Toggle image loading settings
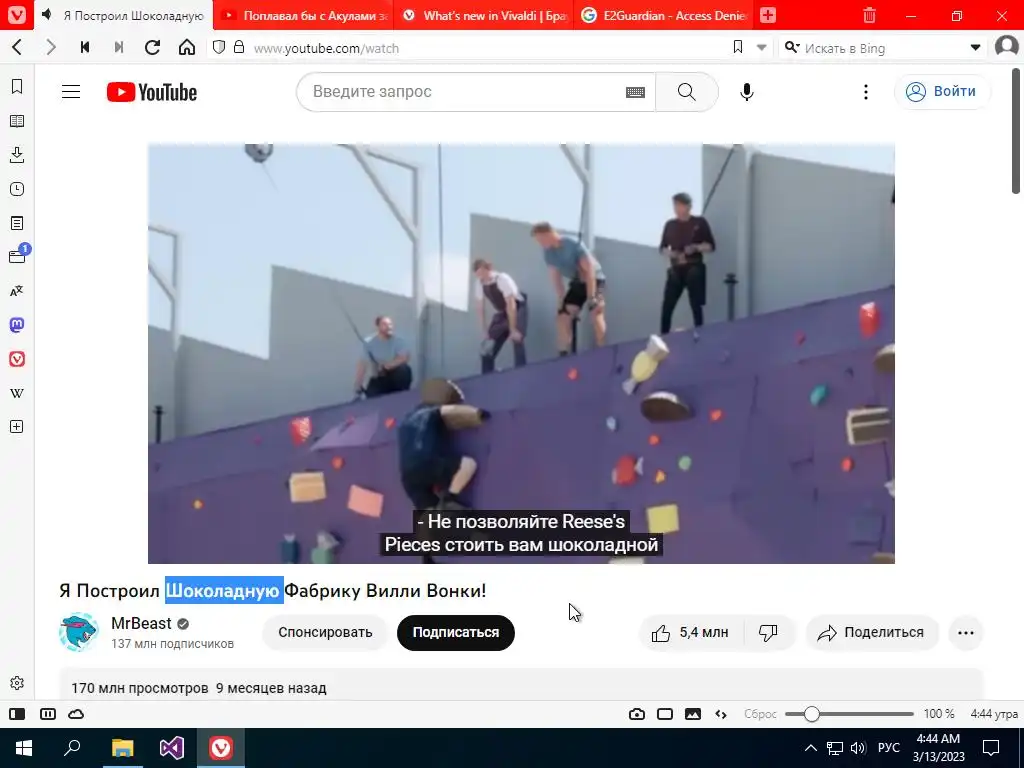The image size is (1024, 768). point(693,714)
